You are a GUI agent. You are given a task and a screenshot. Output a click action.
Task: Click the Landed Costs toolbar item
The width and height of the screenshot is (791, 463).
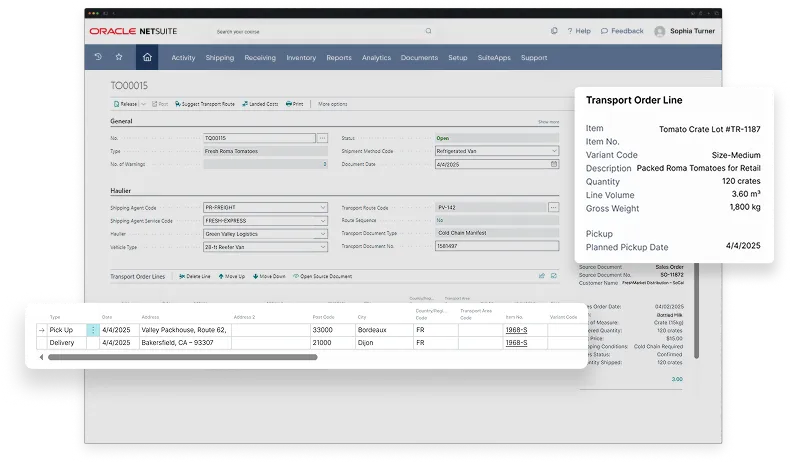pos(260,104)
